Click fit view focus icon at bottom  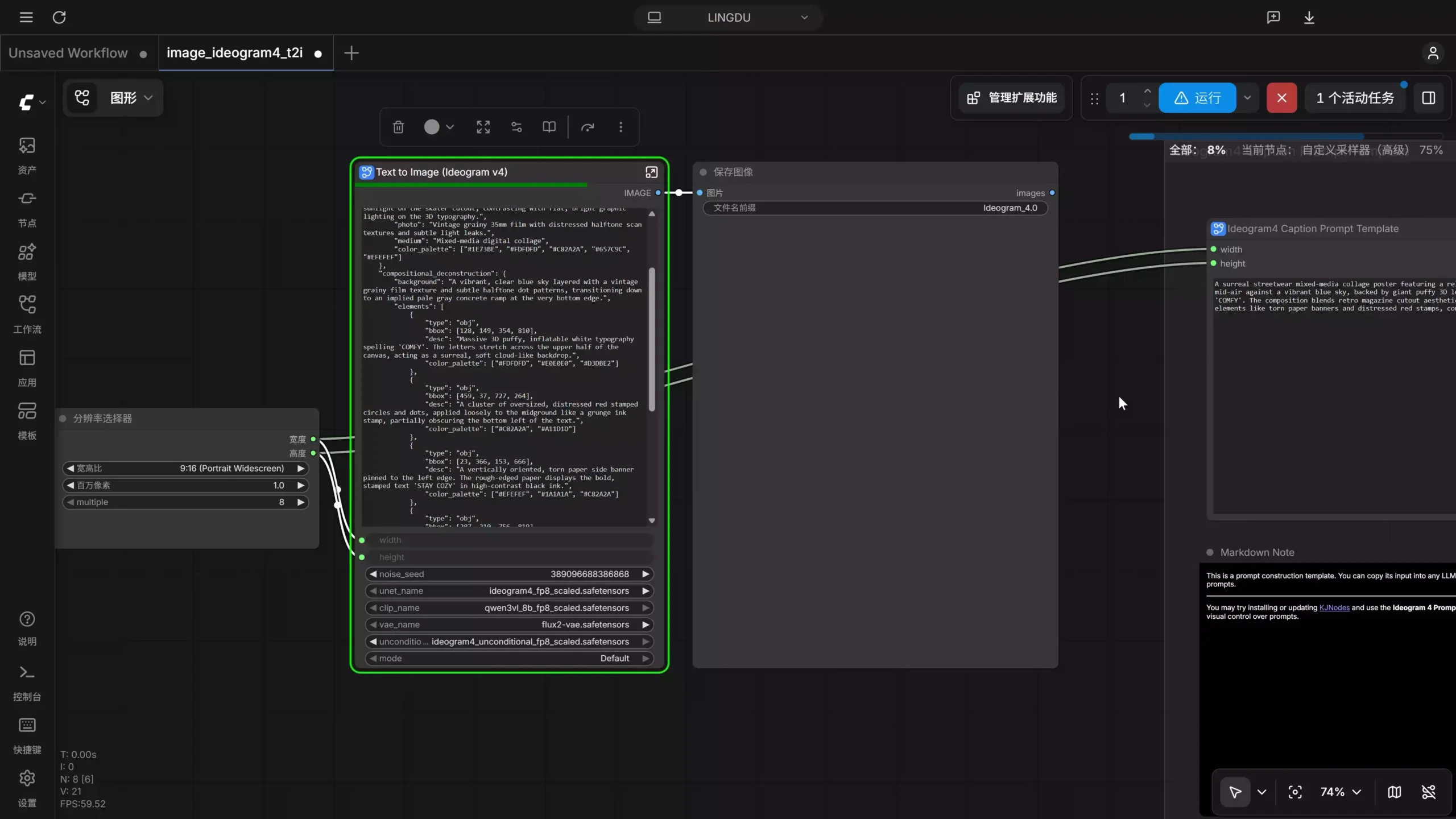[1295, 792]
